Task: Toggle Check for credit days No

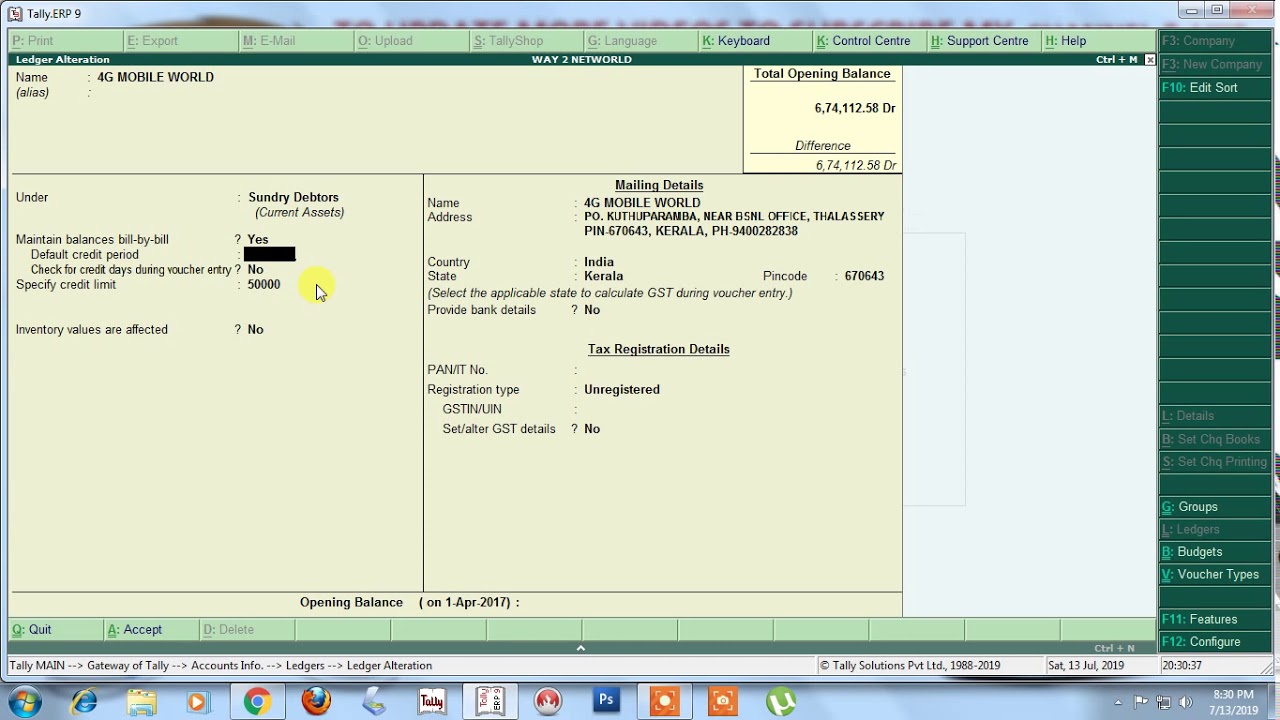Action: [x=255, y=270]
